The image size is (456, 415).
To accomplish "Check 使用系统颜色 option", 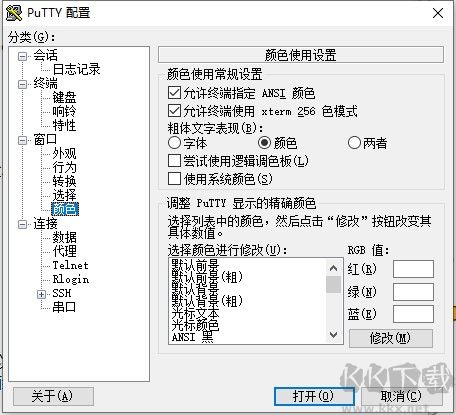I will 174,179.
